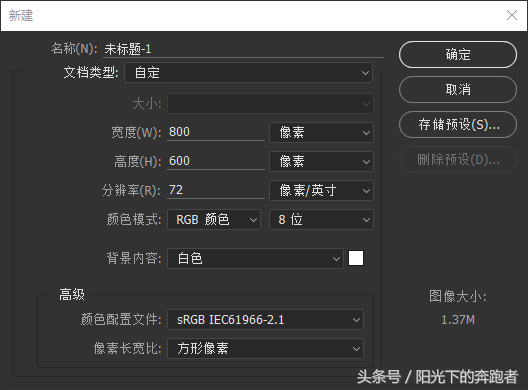Click 存储预设(S)... button
Image resolution: width=528 pixels, height=390 pixels.
tap(458, 125)
